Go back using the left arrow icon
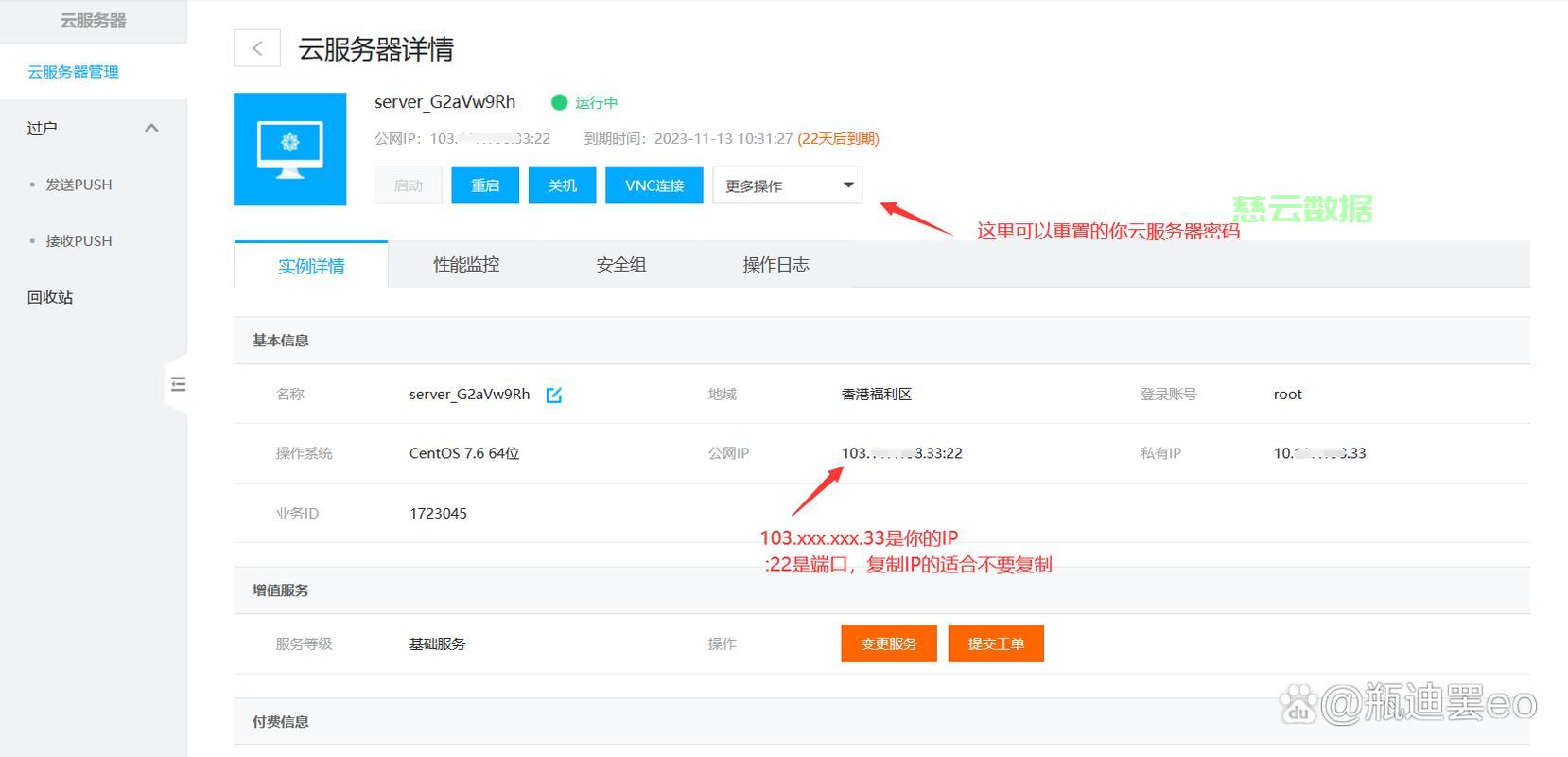 click(x=257, y=48)
